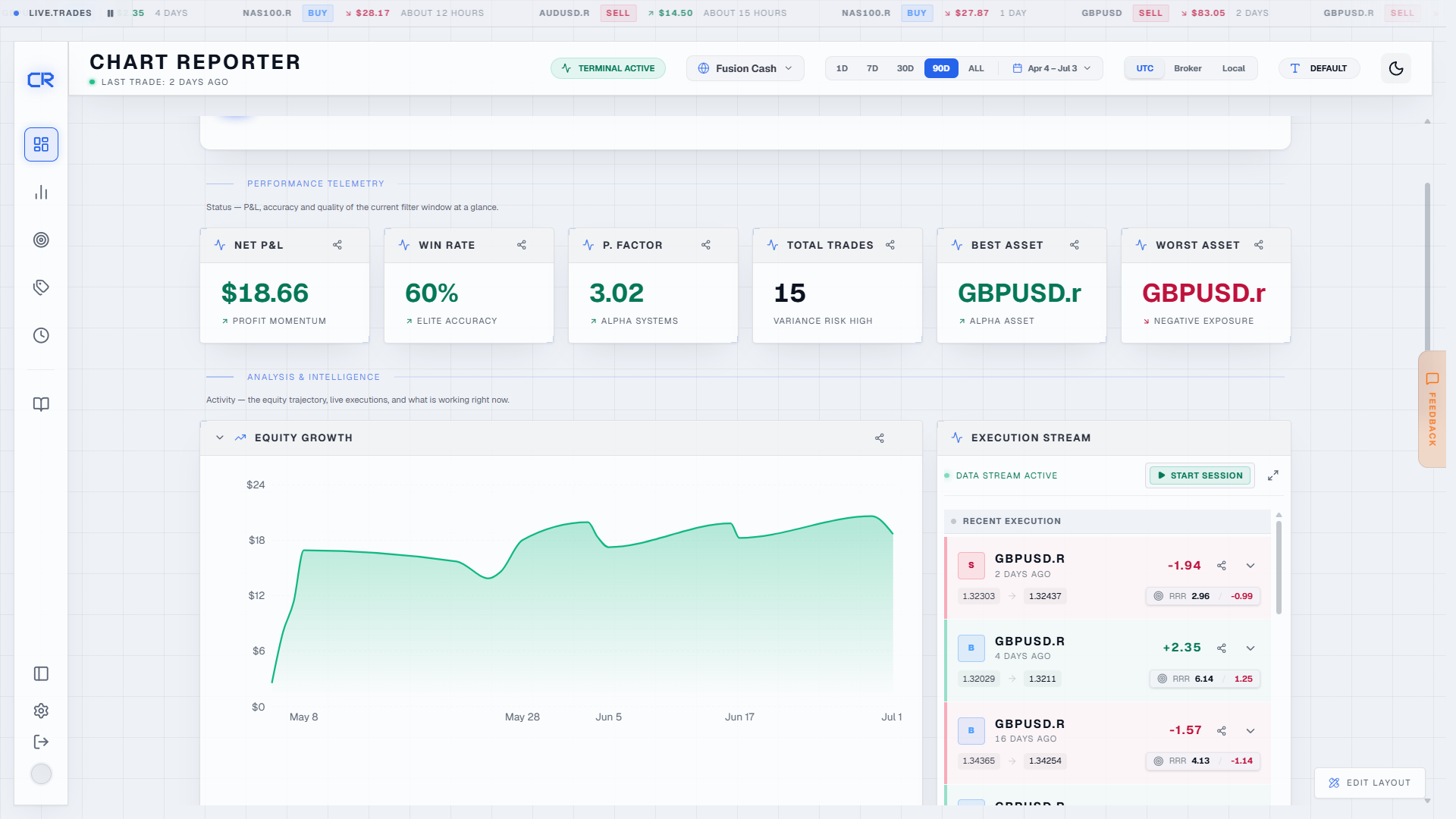Click the AUDUSD.R sell ticker entry
Screen dimensions: 1456x819
coord(663,13)
